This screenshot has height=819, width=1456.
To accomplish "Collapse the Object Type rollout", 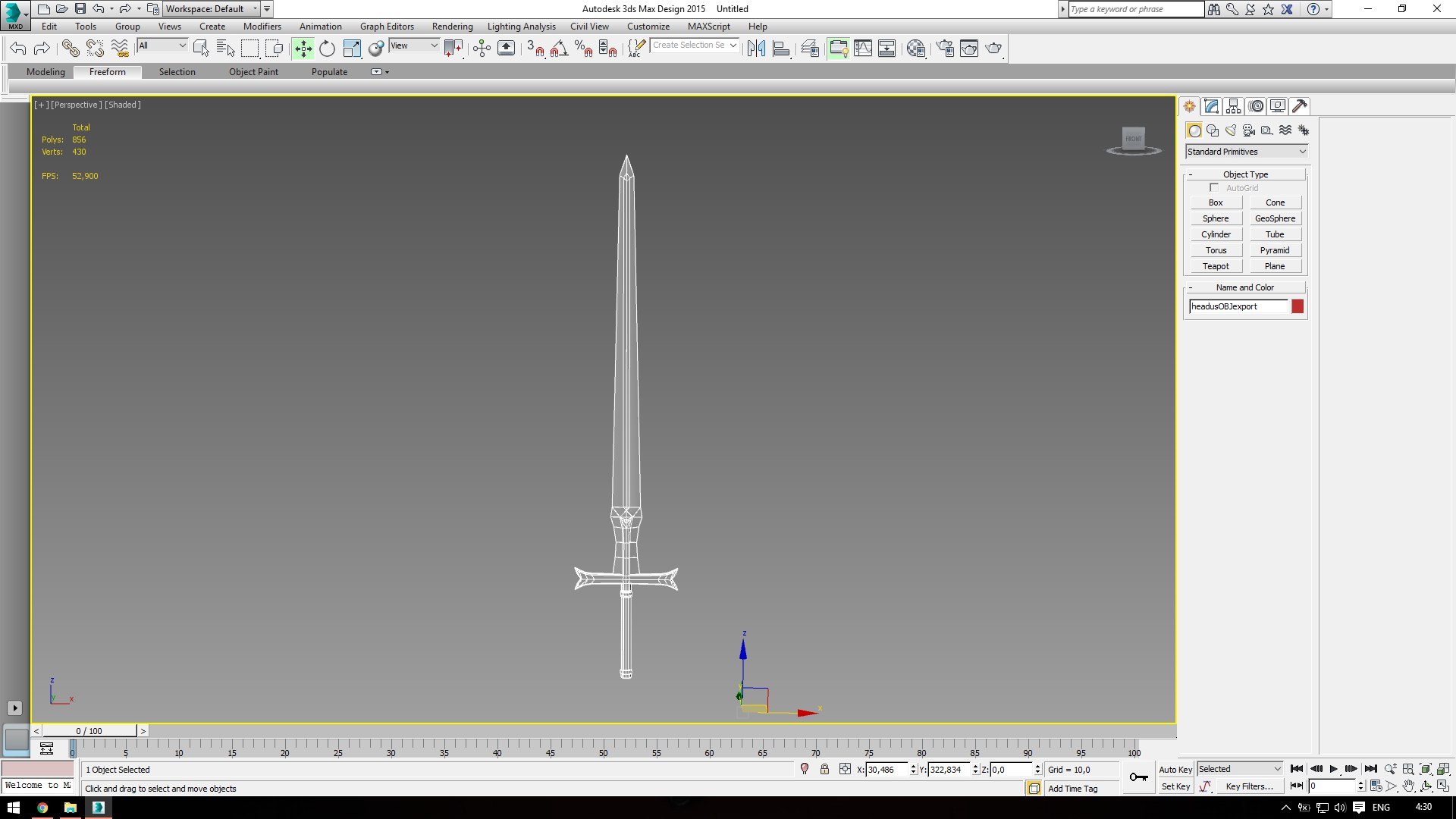I will click(x=1246, y=174).
